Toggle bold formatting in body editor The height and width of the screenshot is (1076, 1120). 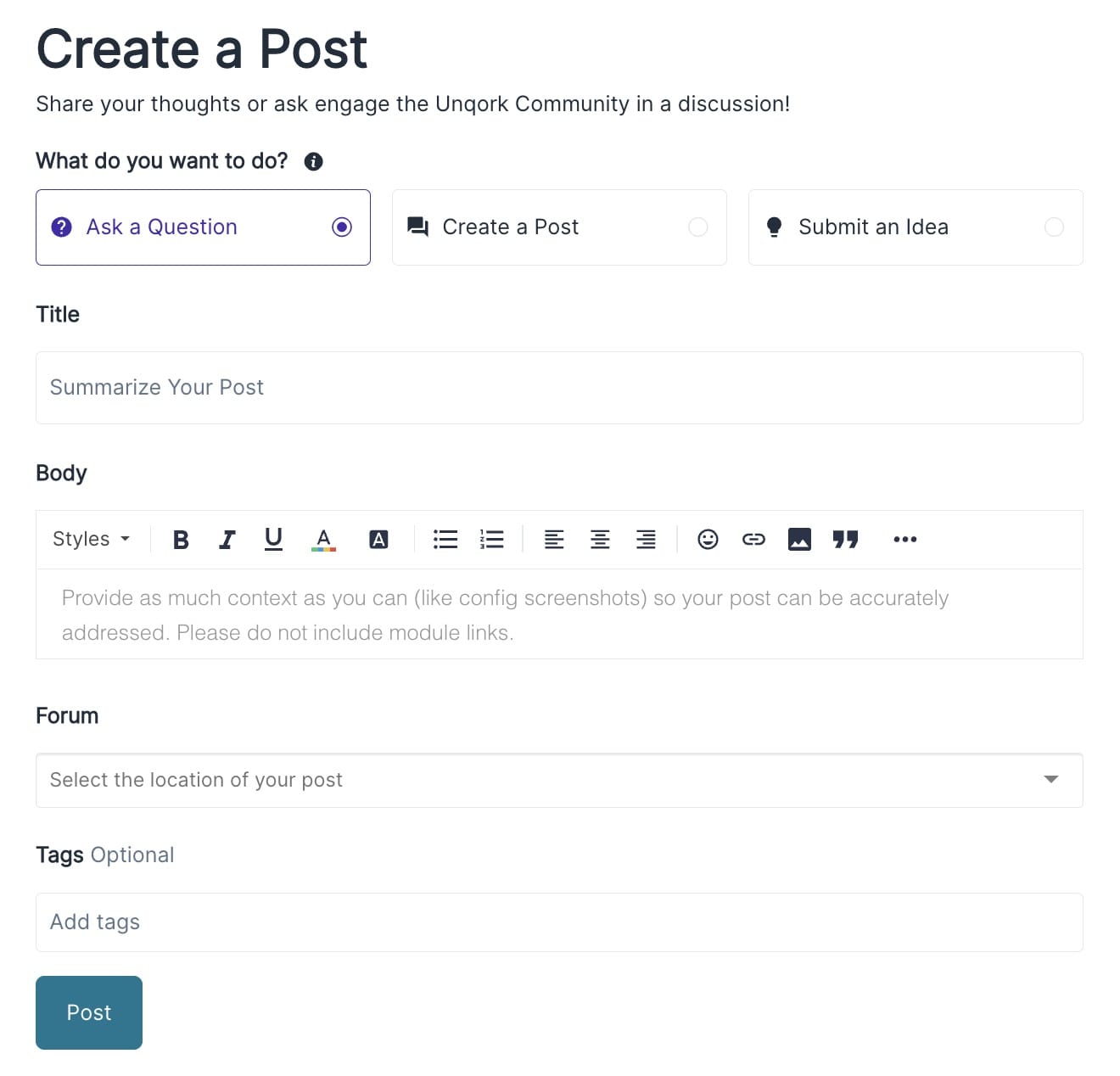(x=181, y=540)
